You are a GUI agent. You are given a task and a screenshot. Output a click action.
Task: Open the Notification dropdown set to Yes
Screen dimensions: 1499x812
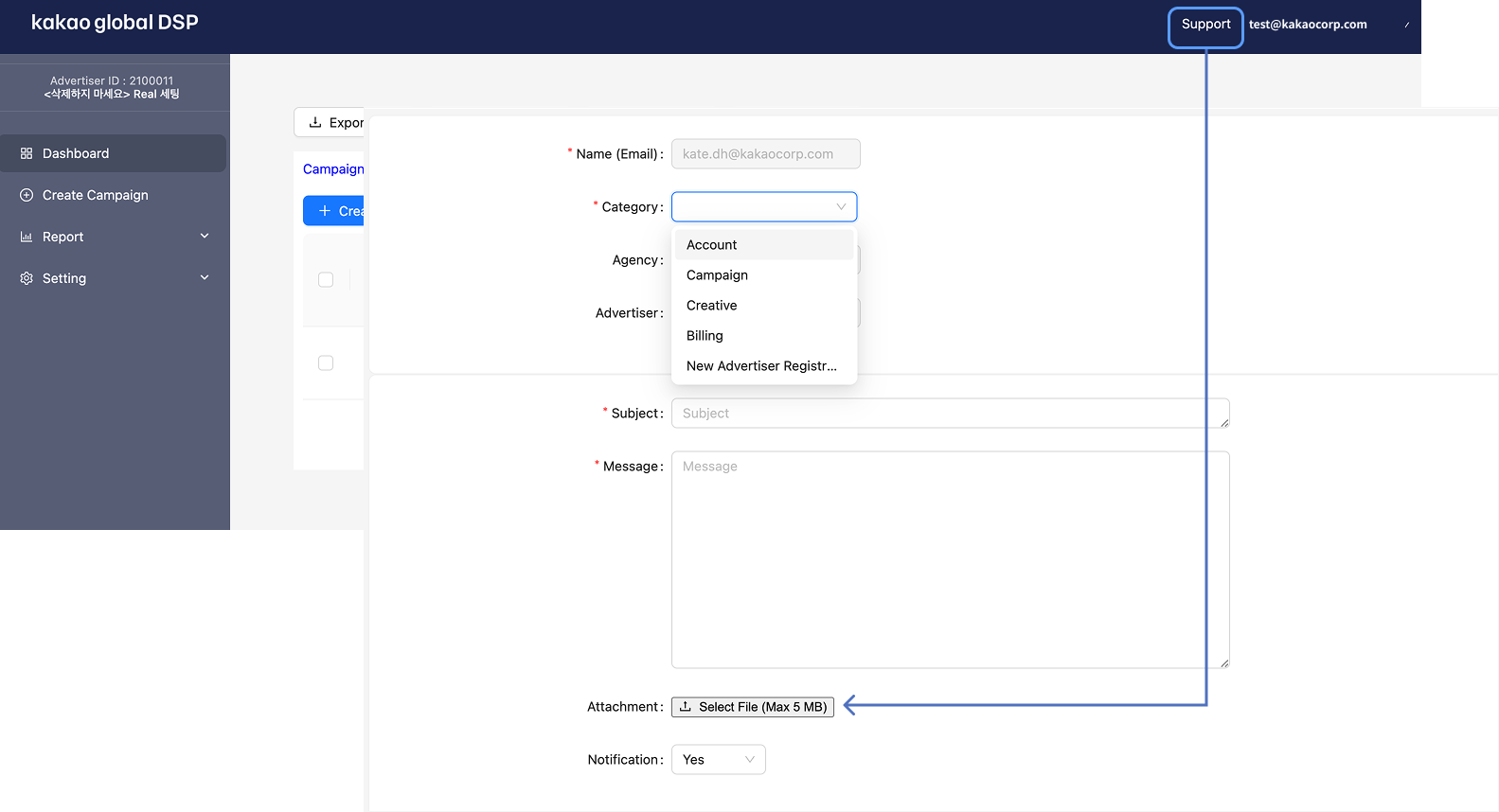click(x=718, y=760)
